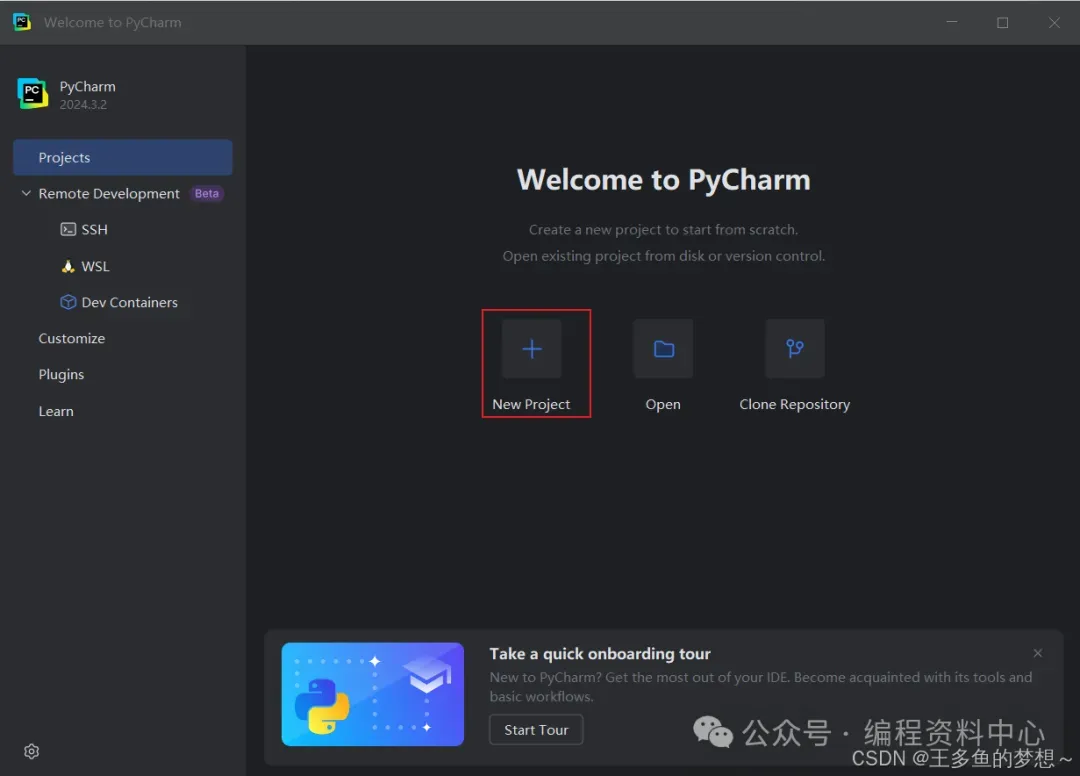Viewport: 1080px width, 776px height.
Task: Open the Customize section
Action: pos(72,339)
